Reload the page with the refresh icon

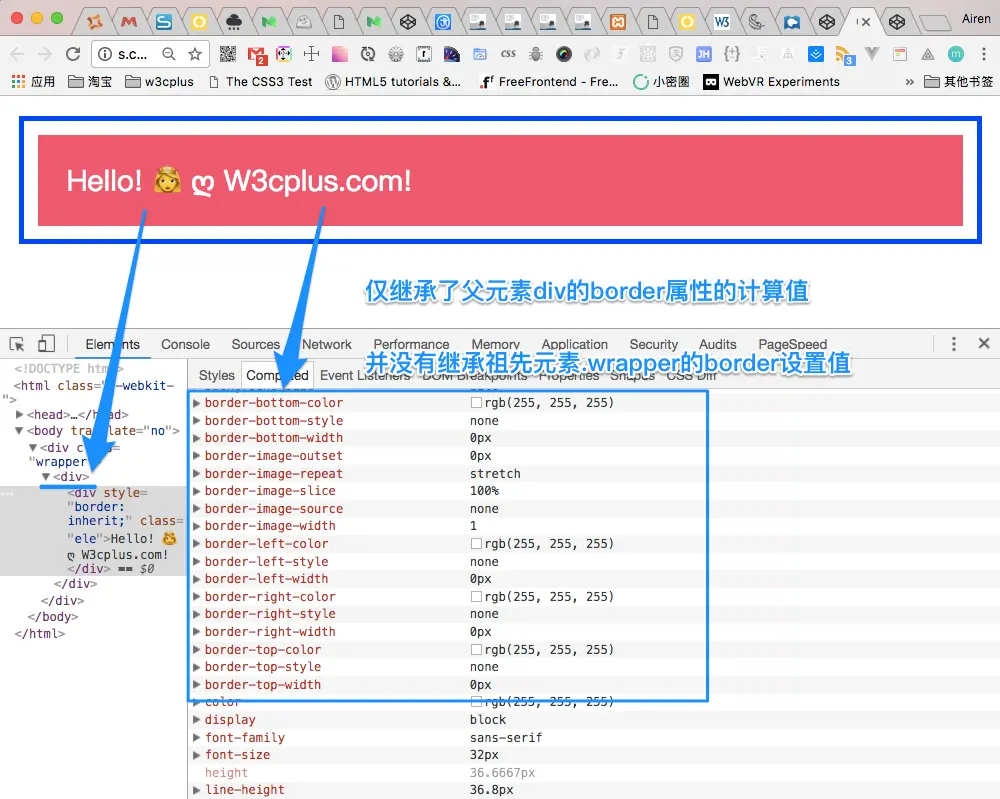click(73, 54)
